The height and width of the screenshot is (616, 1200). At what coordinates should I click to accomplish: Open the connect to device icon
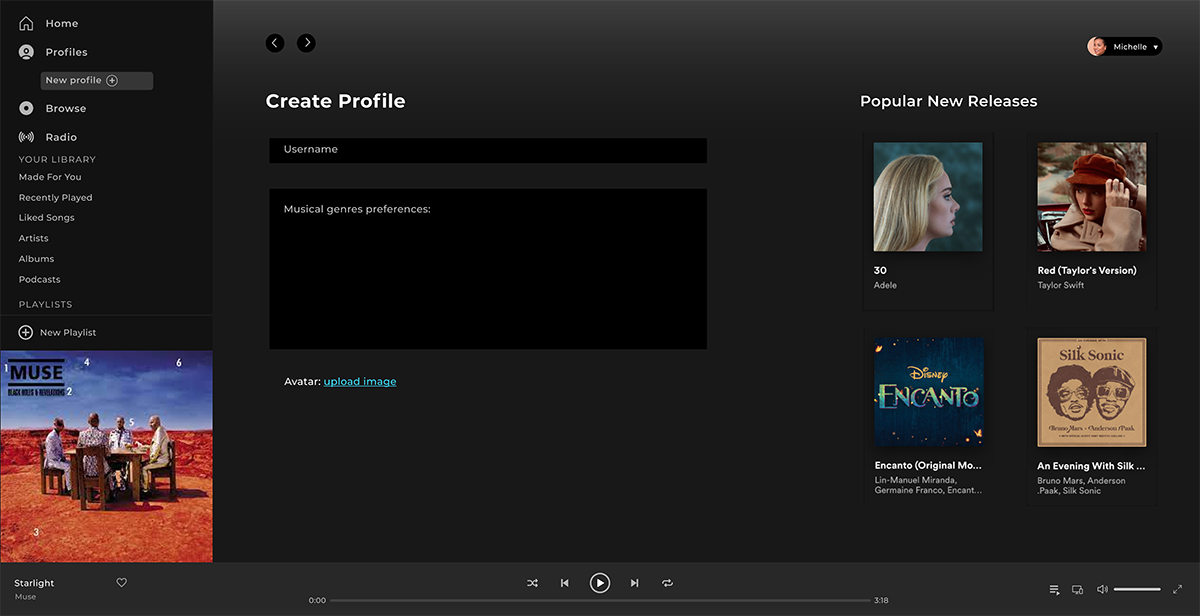click(x=1077, y=590)
